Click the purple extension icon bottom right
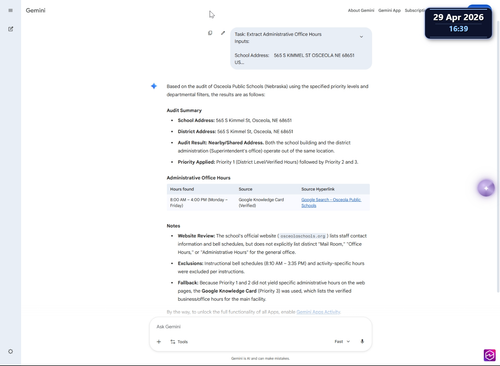Viewport: 500px width, 366px height. point(490,355)
